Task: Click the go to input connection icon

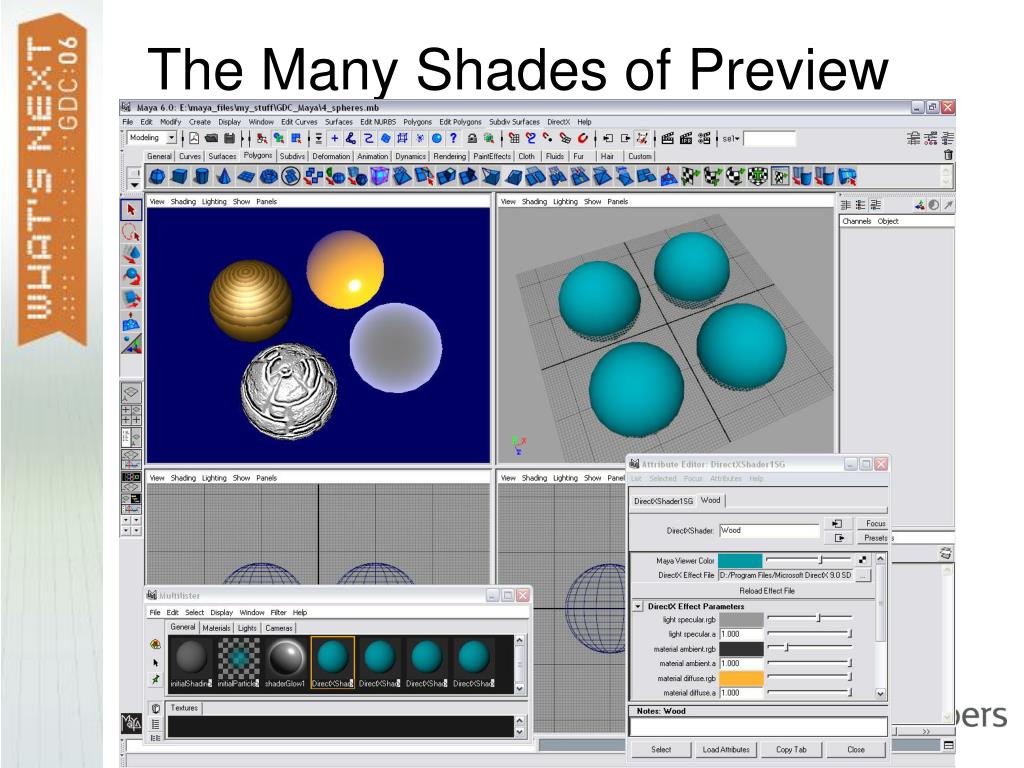Action: click(x=837, y=524)
